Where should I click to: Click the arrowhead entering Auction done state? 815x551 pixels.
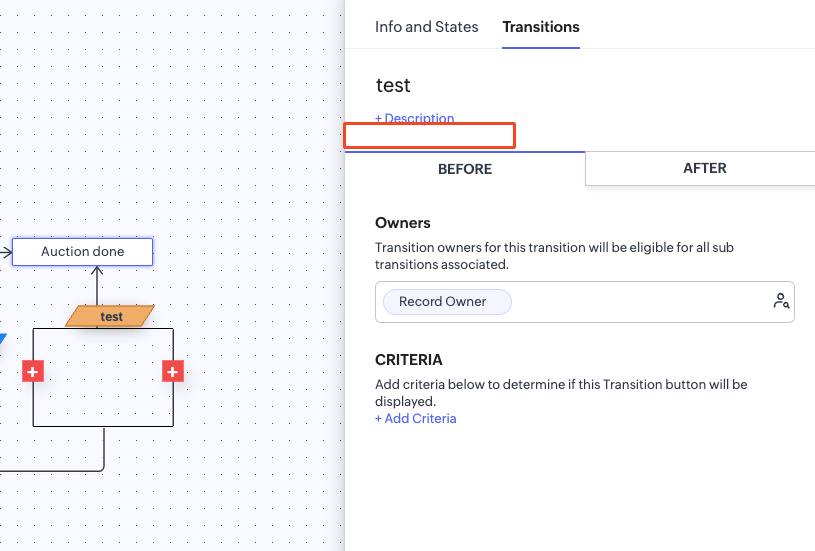click(6, 252)
